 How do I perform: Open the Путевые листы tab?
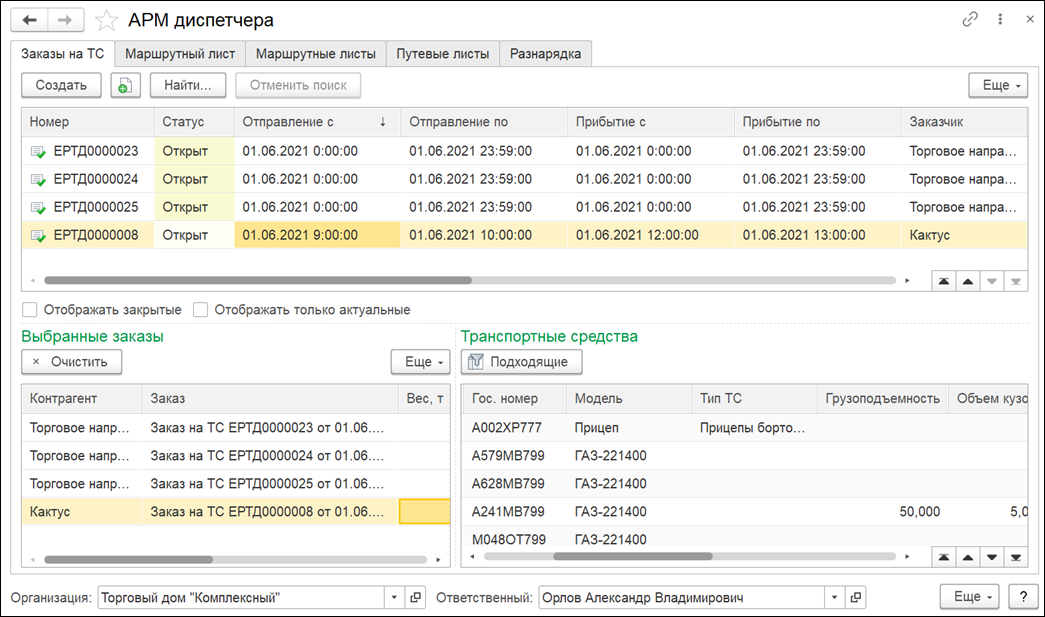[x=442, y=54]
